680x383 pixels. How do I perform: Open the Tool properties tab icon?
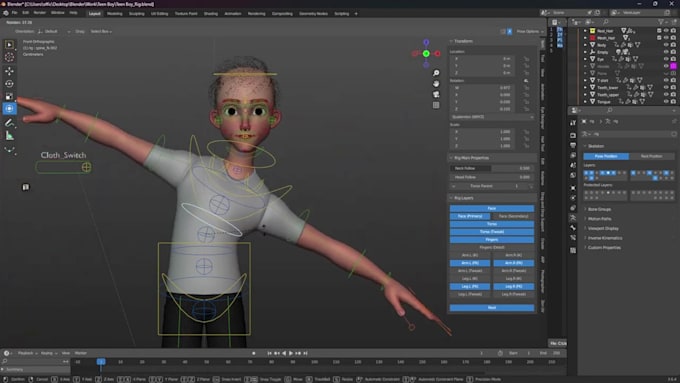[x=573, y=123]
